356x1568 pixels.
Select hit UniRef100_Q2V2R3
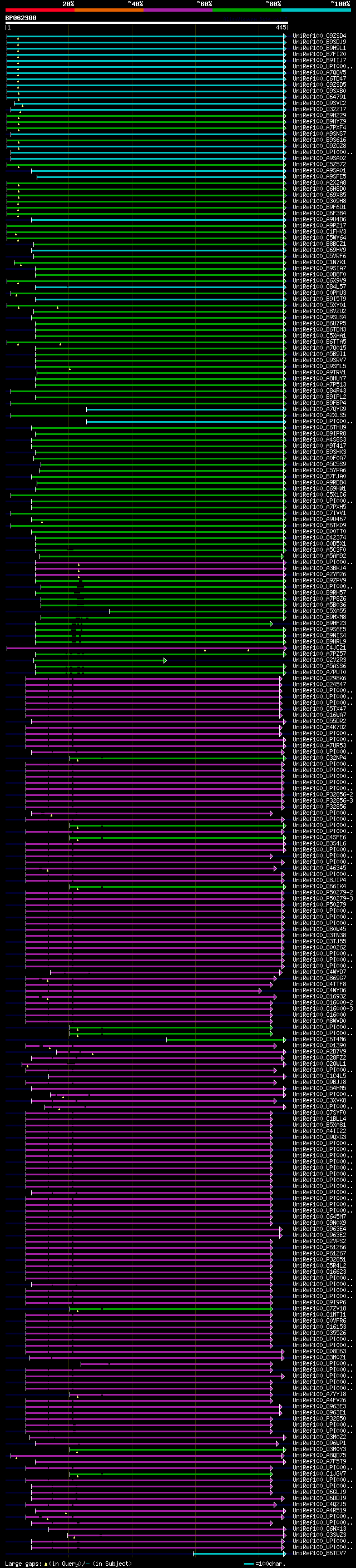tap(319, 660)
